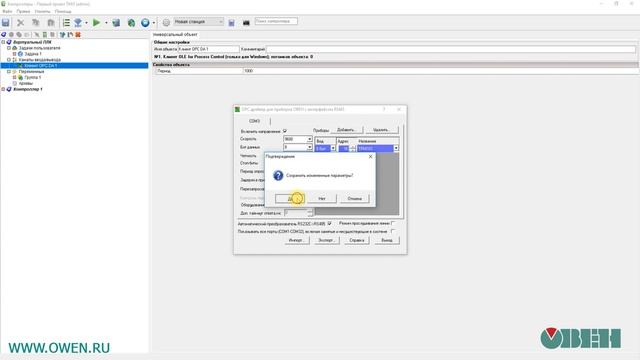This screenshot has width=640, height=360.
Task: Click the Справка button
Action: point(357,240)
